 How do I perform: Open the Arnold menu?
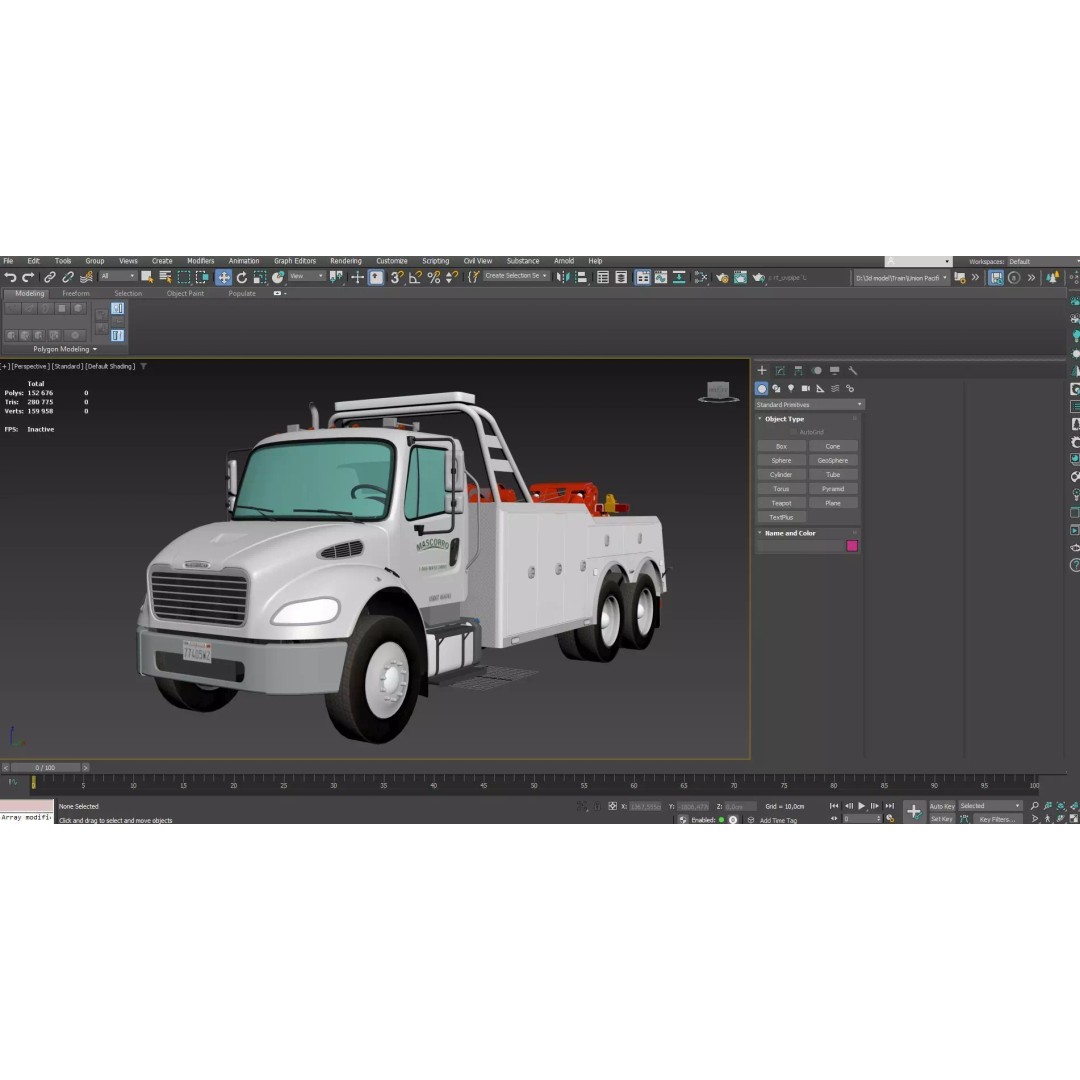click(564, 261)
